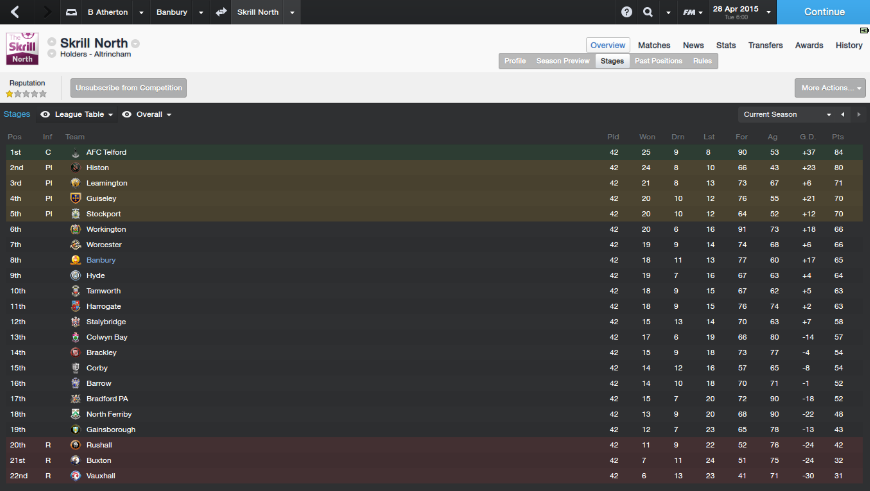Open the More Actions dropdown

(830, 88)
